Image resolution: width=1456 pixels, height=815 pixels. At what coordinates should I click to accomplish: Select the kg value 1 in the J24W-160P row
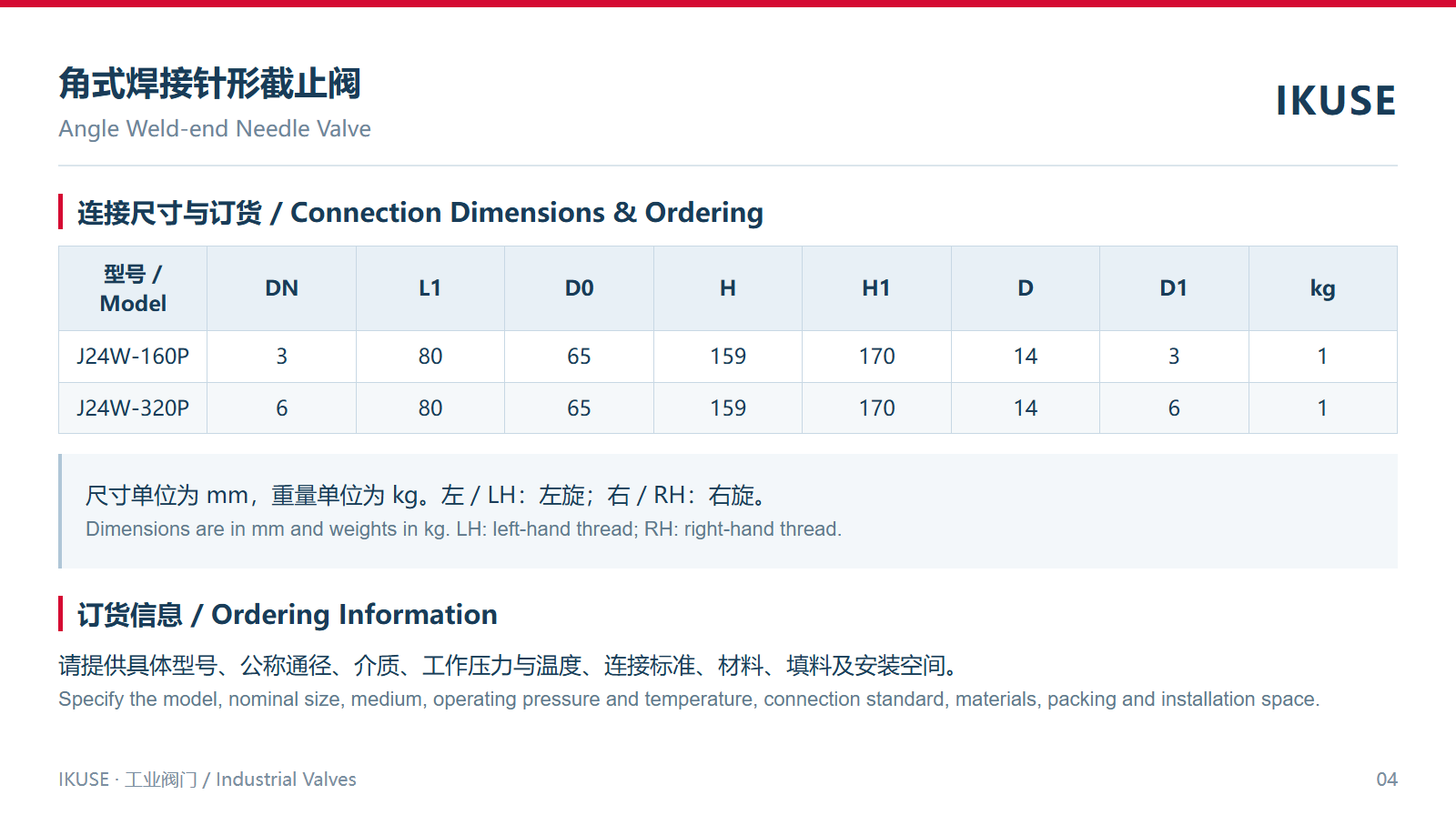click(1323, 357)
